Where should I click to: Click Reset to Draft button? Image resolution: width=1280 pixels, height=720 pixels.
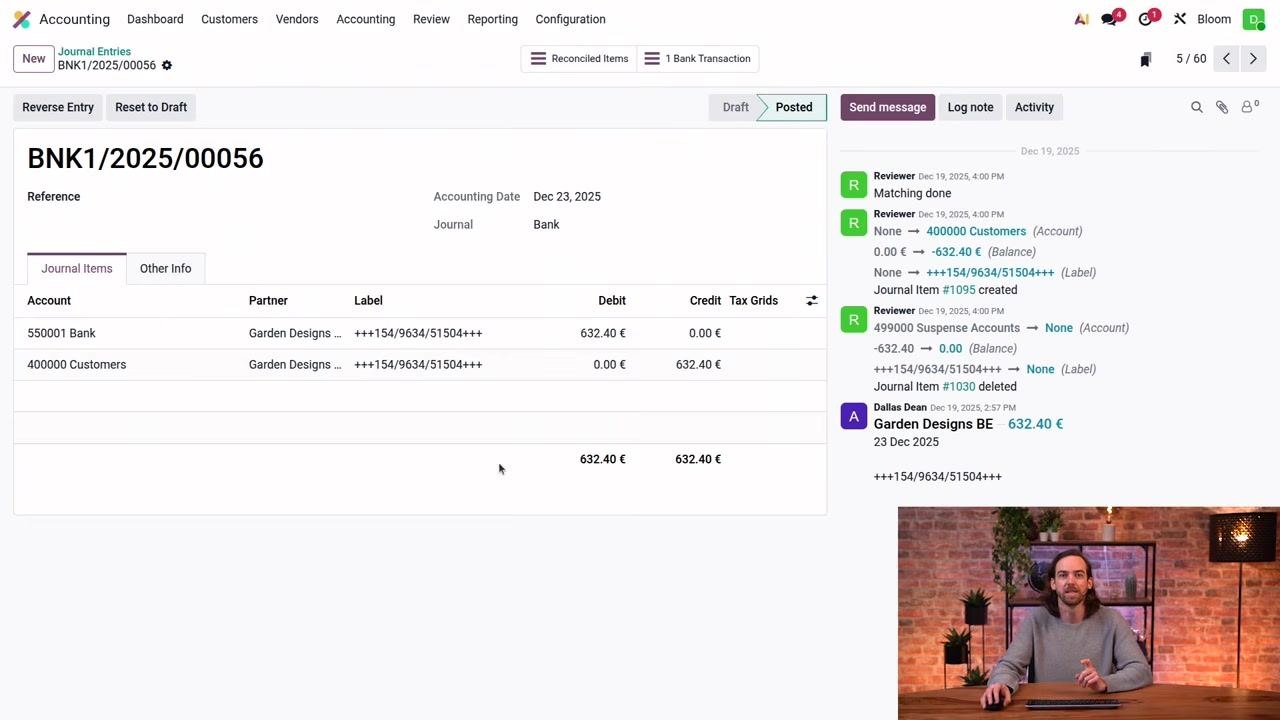point(151,107)
